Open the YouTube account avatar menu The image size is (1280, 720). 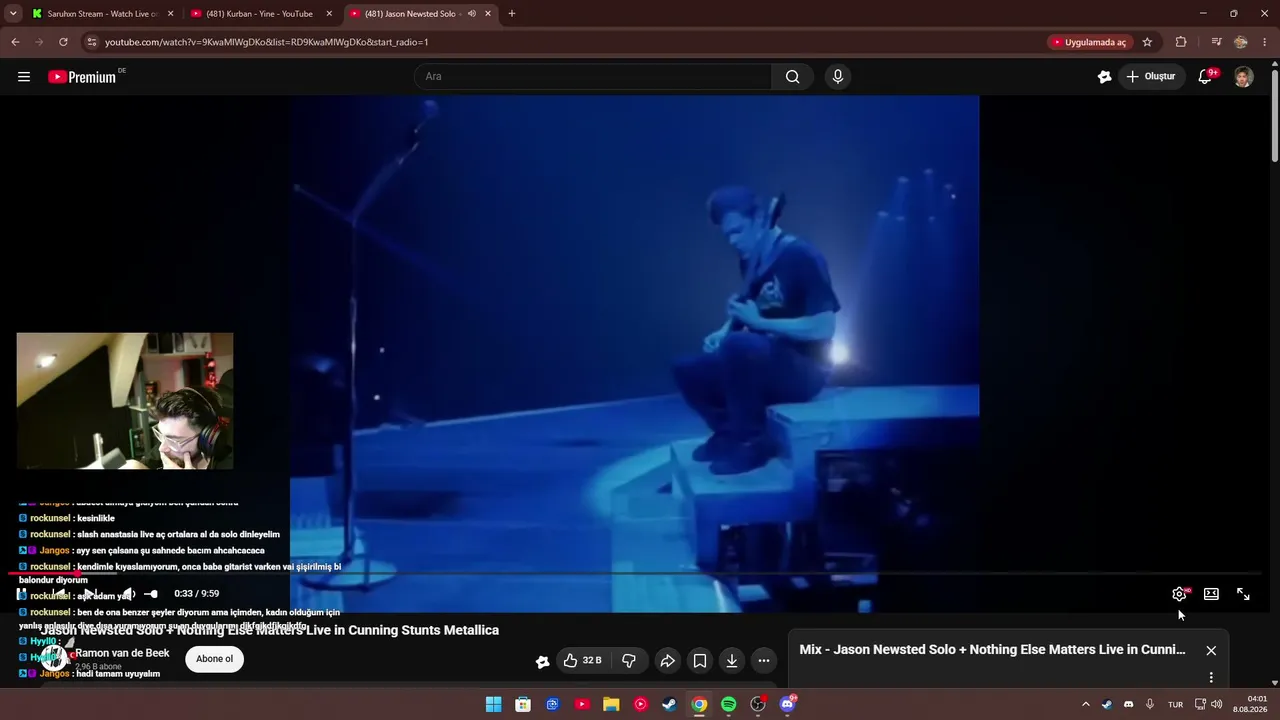[x=1243, y=77]
